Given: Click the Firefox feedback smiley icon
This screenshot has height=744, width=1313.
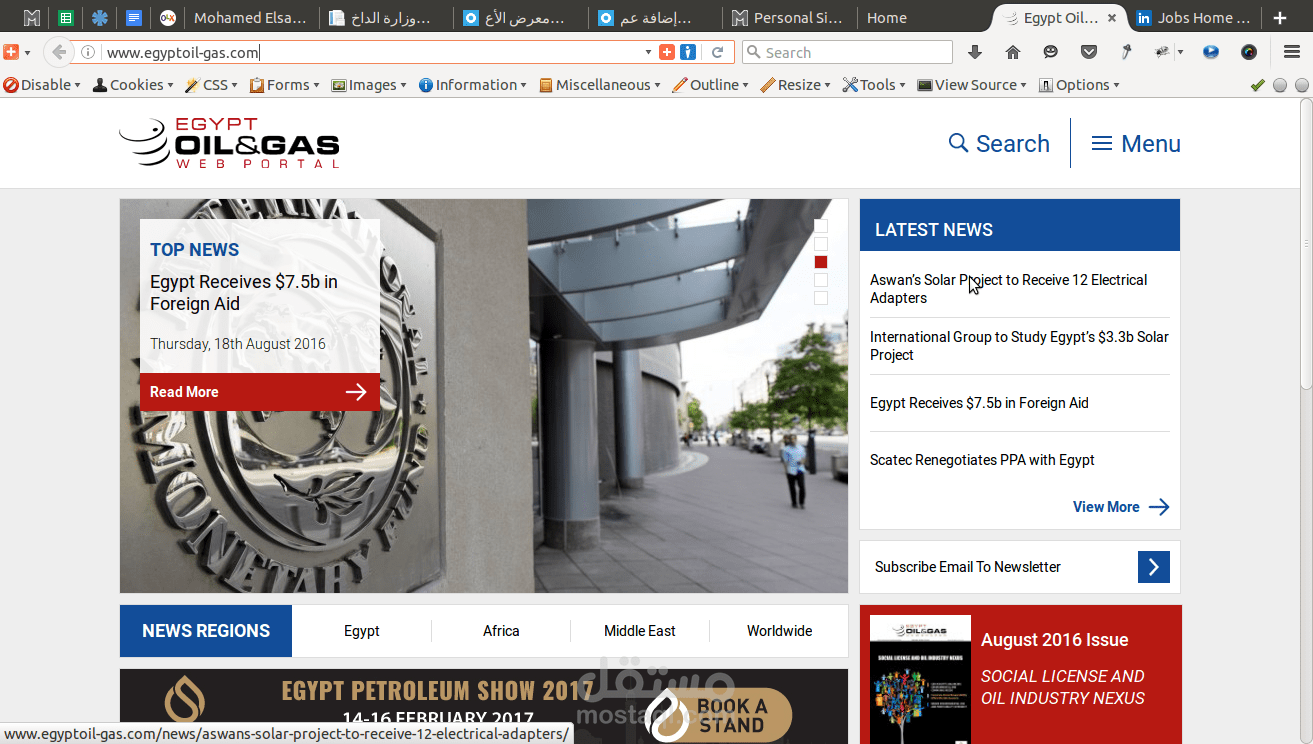Looking at the screenshot, I should [1049, 51].
